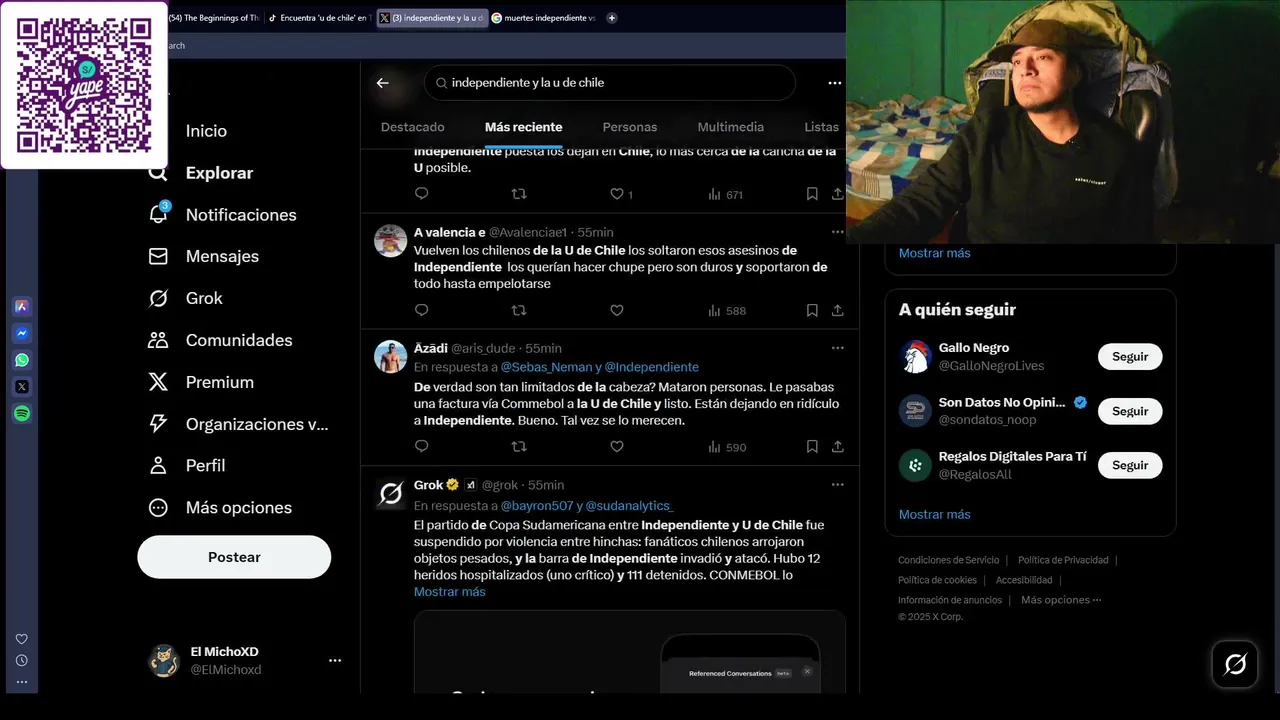
Task: Open Política de cookies link
Action: (x=937, y=580)
